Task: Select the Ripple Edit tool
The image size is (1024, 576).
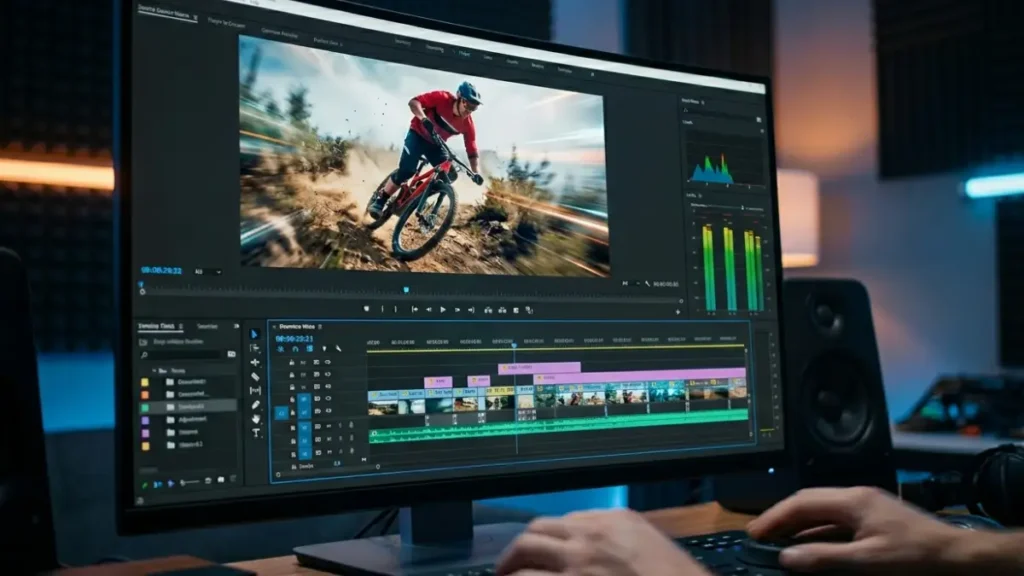Action: point(255,362)
